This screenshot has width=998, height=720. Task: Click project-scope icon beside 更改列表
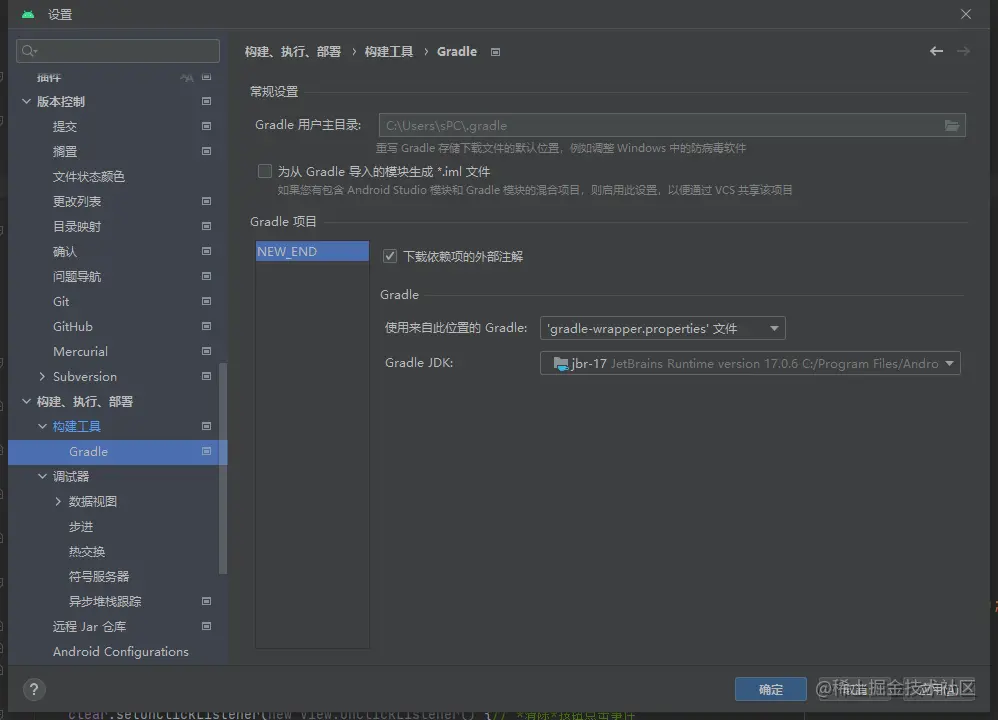pos(206,201)
